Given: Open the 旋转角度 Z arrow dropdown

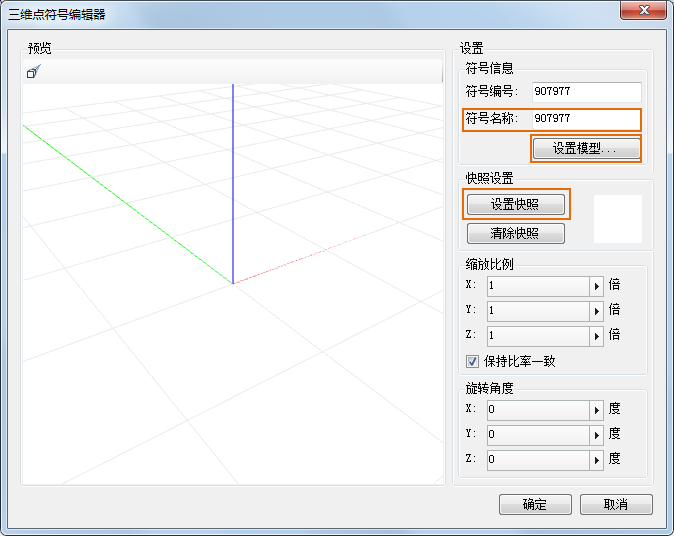Looking at the screenshot, I should (x=597, y=460).
